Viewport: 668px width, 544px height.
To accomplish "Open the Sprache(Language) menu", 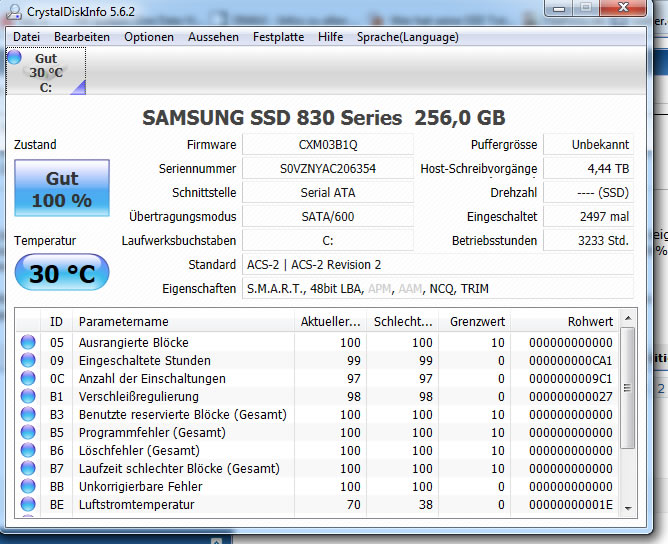I will tap(408, 37).
